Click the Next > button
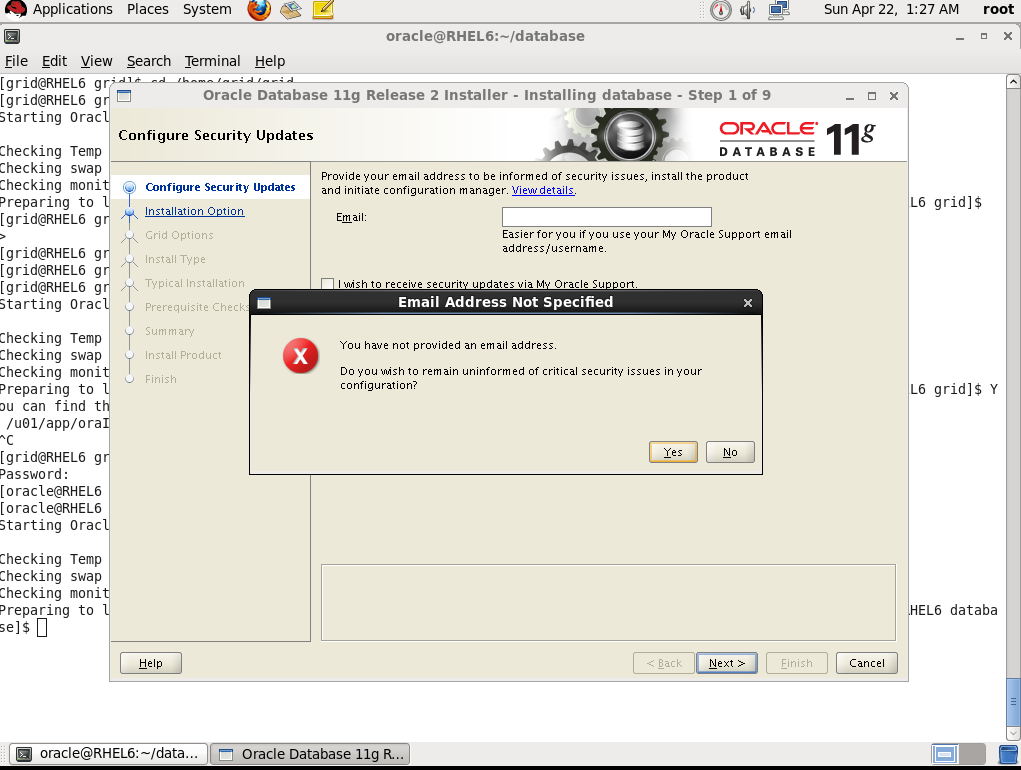1021x770 pixels. click(727, 663)
